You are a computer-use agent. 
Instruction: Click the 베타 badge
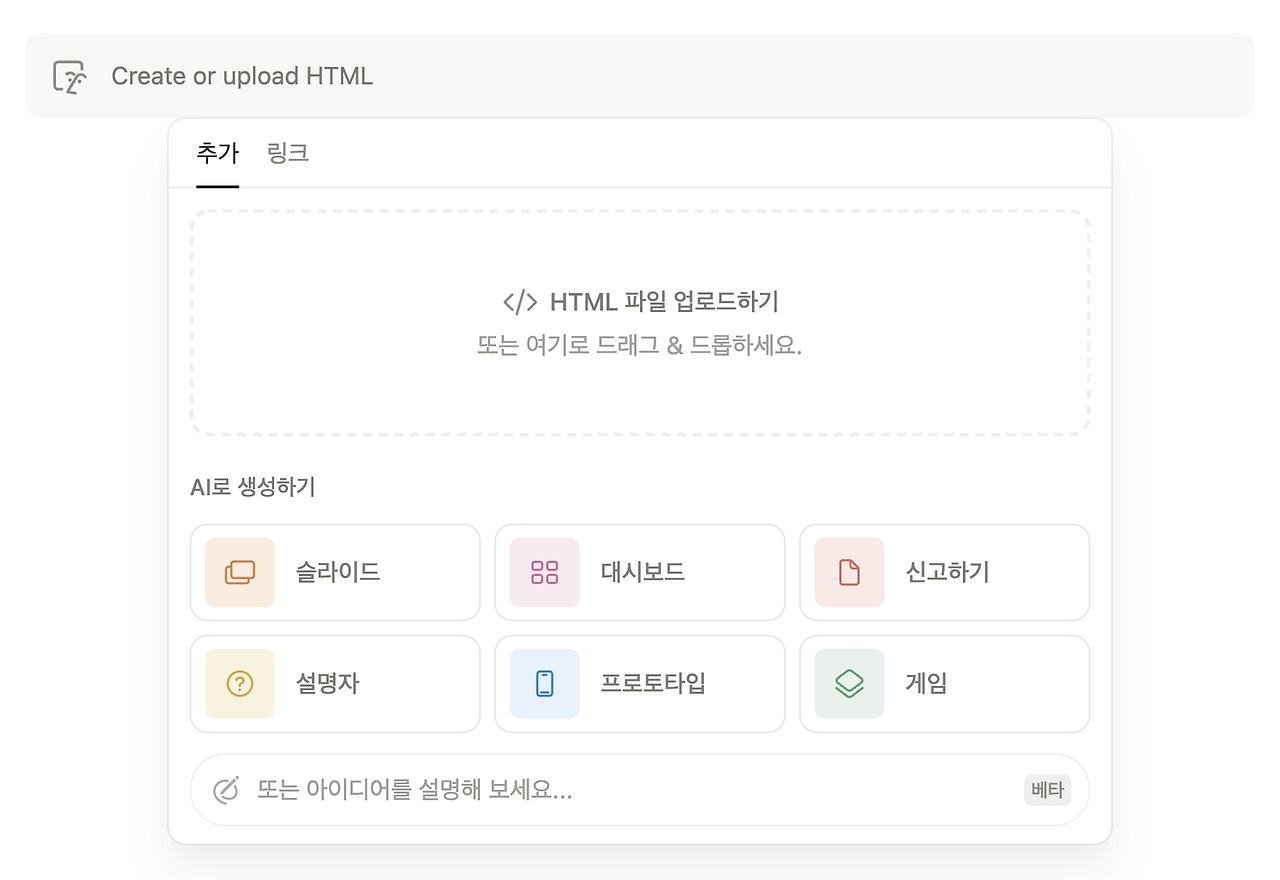1047,790
